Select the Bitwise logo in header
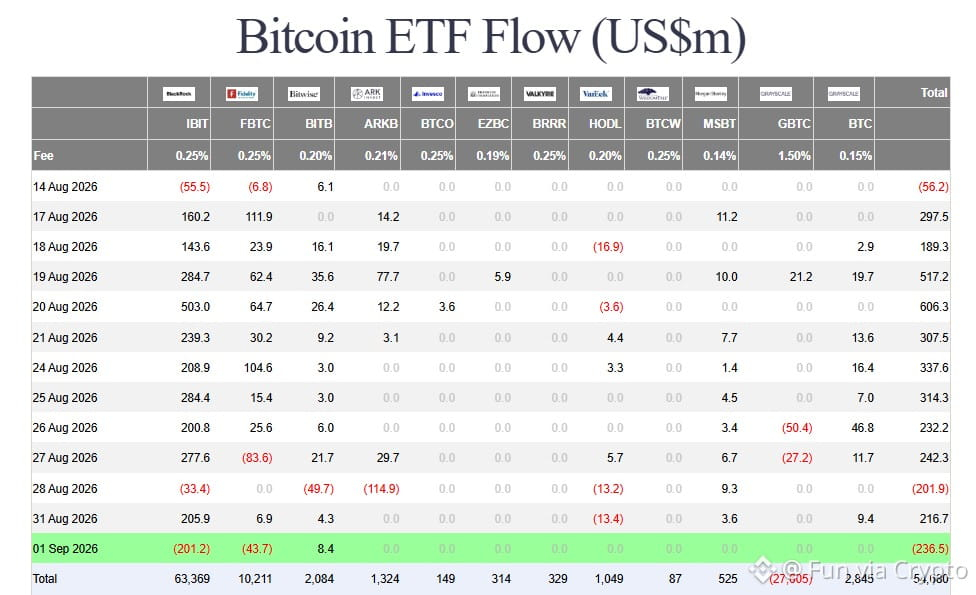Screen dimensions: 976x595 [304, 93]
